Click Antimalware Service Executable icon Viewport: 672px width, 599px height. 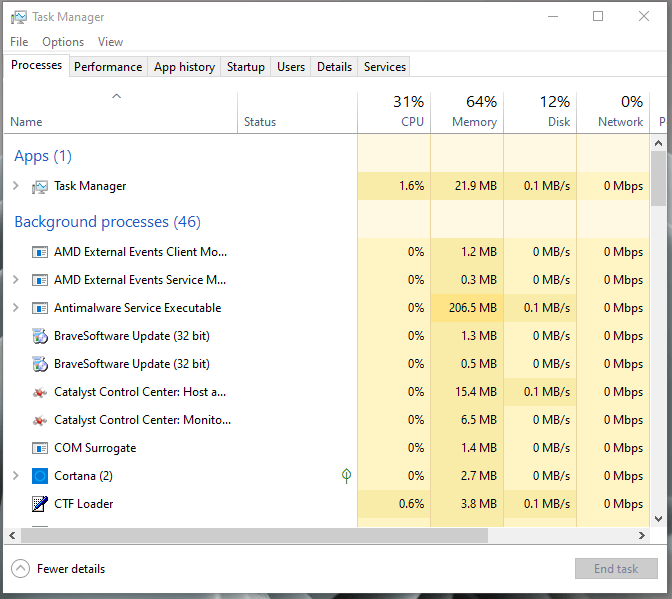click(40, 308)
